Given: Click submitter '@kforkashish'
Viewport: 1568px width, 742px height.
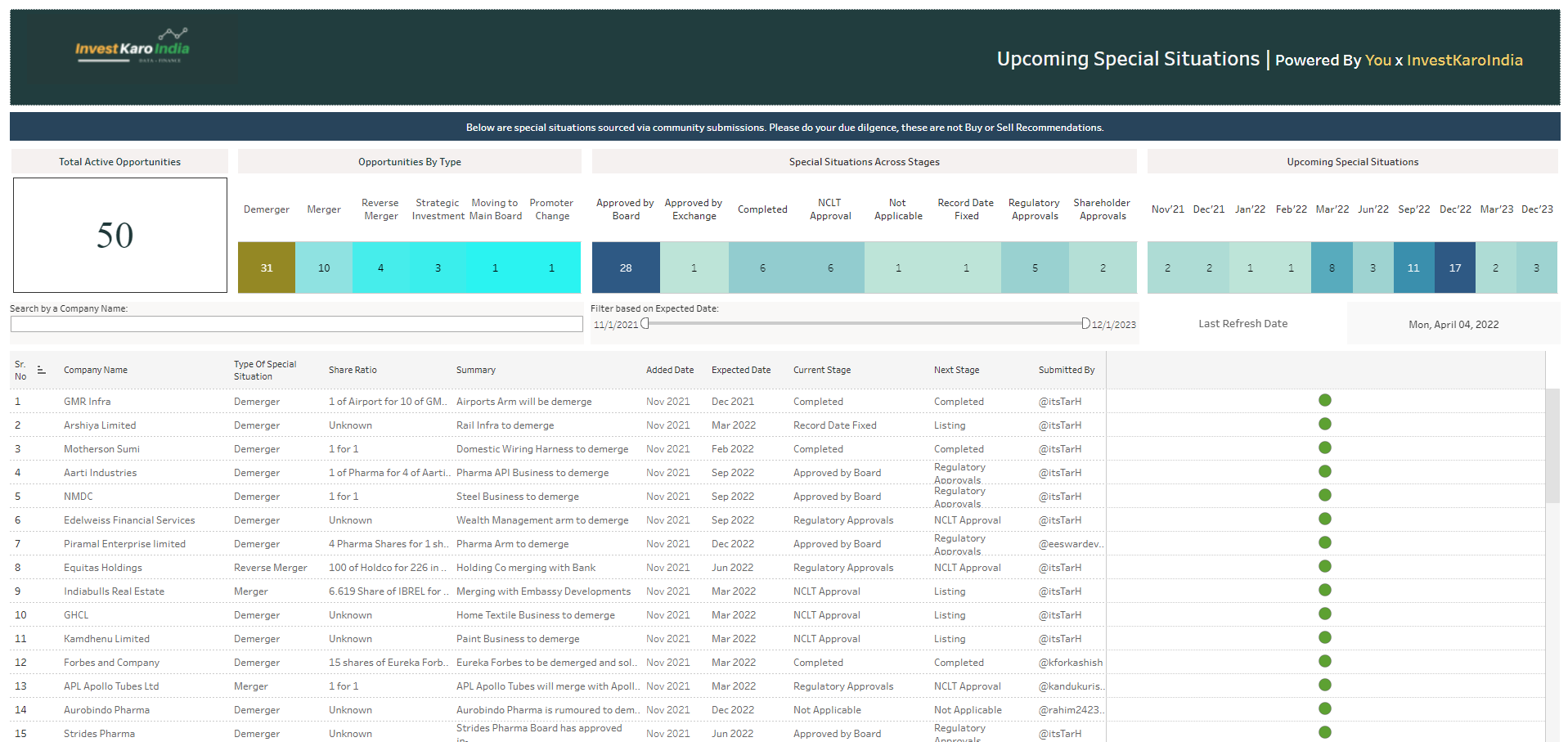Looking at the screenshot, I should (1071, 663).
